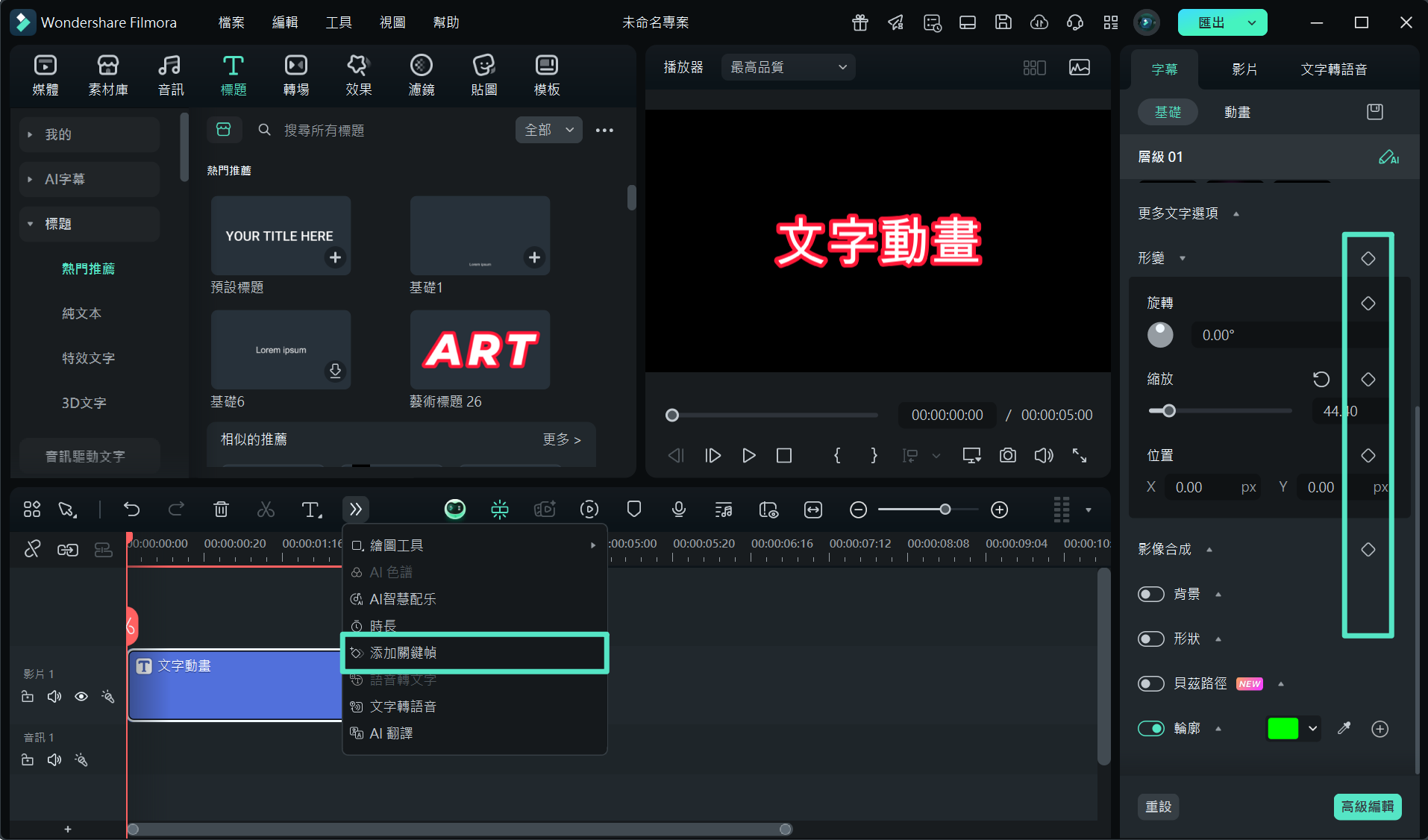The height and width of the screenshot is (840, 1428).
Task: Expand the 我的 tree item
Action: (30, 134)
